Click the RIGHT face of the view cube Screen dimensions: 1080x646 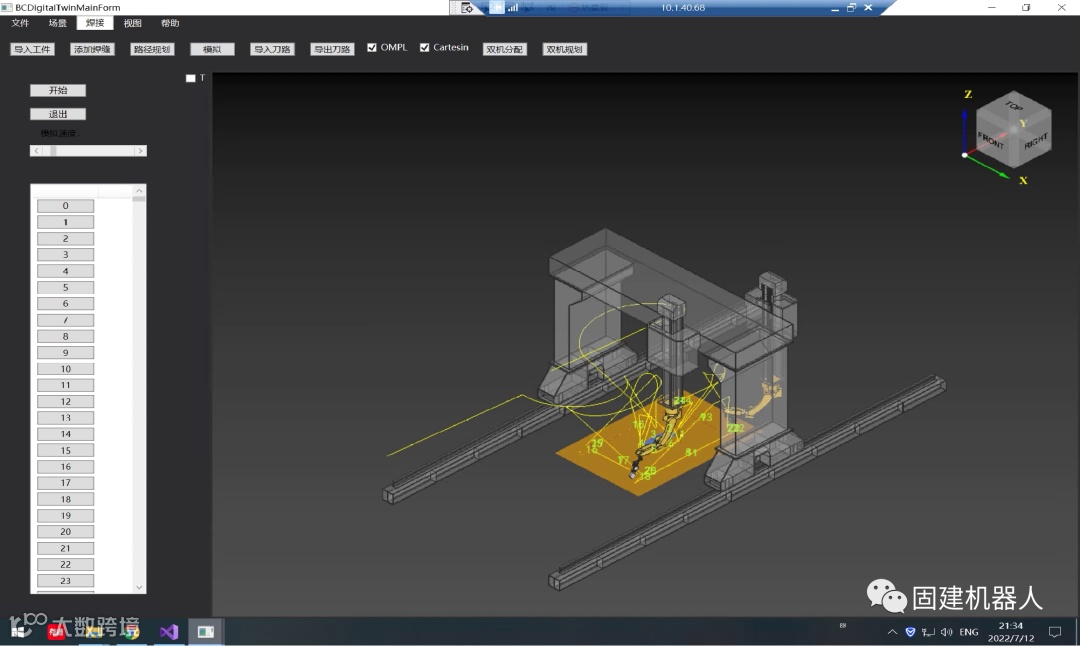click(1036, 139)
